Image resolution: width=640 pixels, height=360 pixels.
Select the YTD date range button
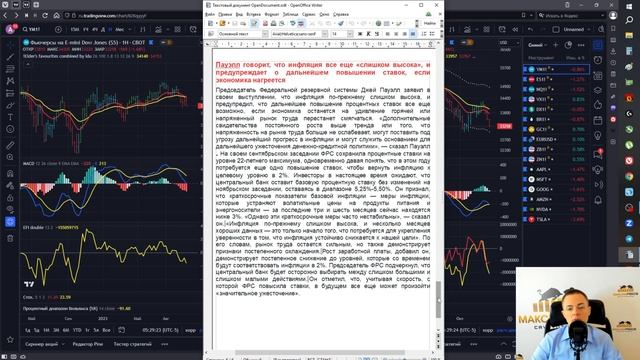[77, 330]
